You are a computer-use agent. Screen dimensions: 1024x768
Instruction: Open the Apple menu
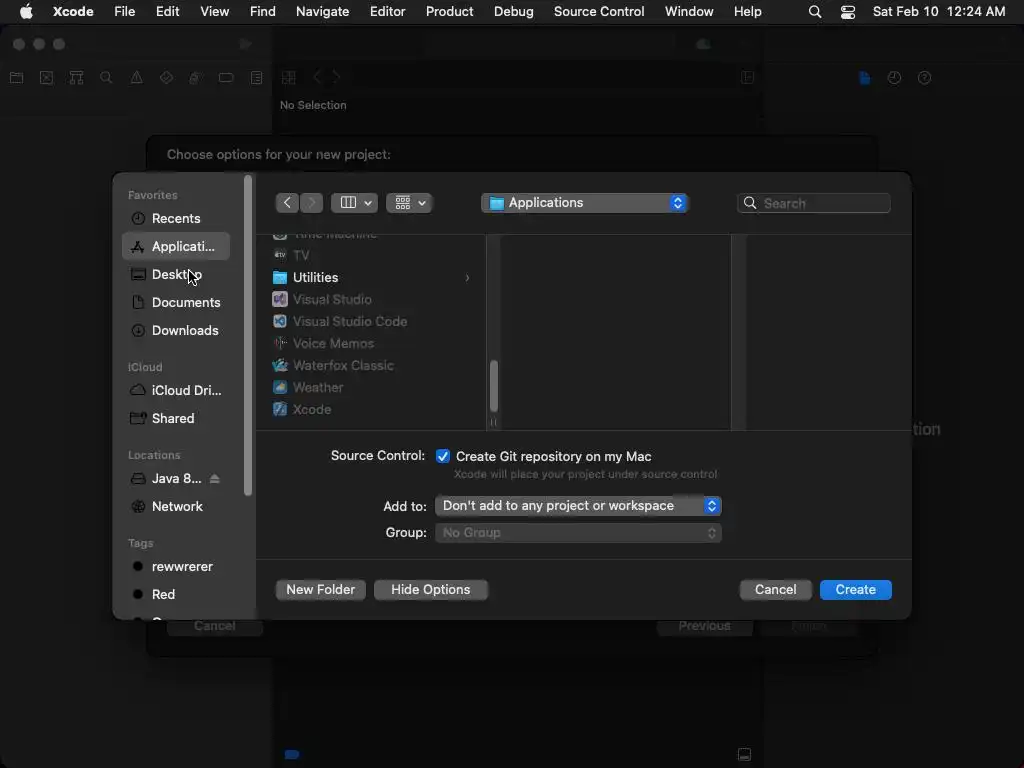point(26,12)
